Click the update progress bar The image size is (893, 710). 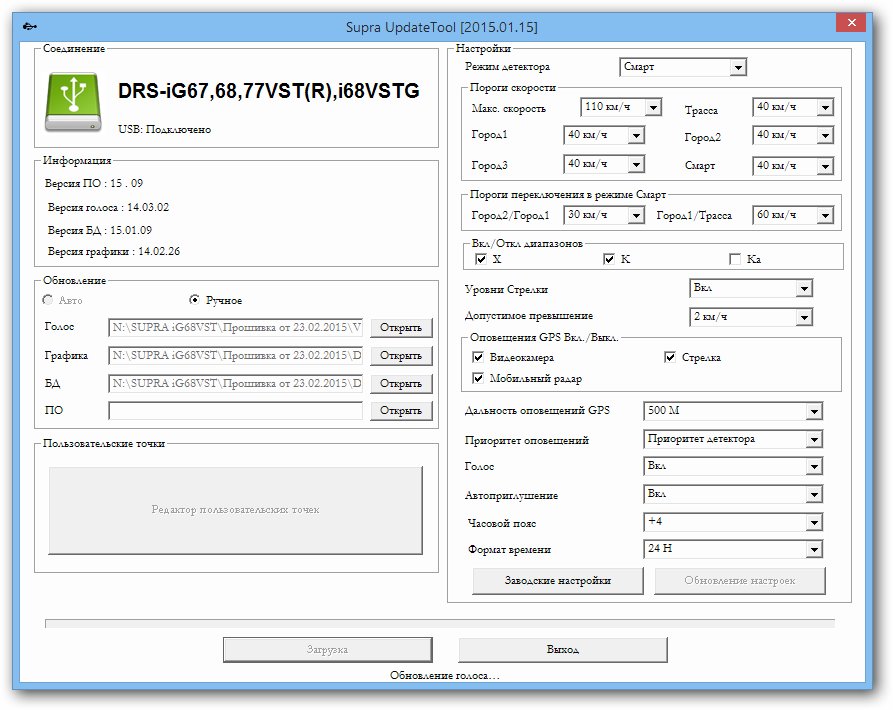pos(440,623)
